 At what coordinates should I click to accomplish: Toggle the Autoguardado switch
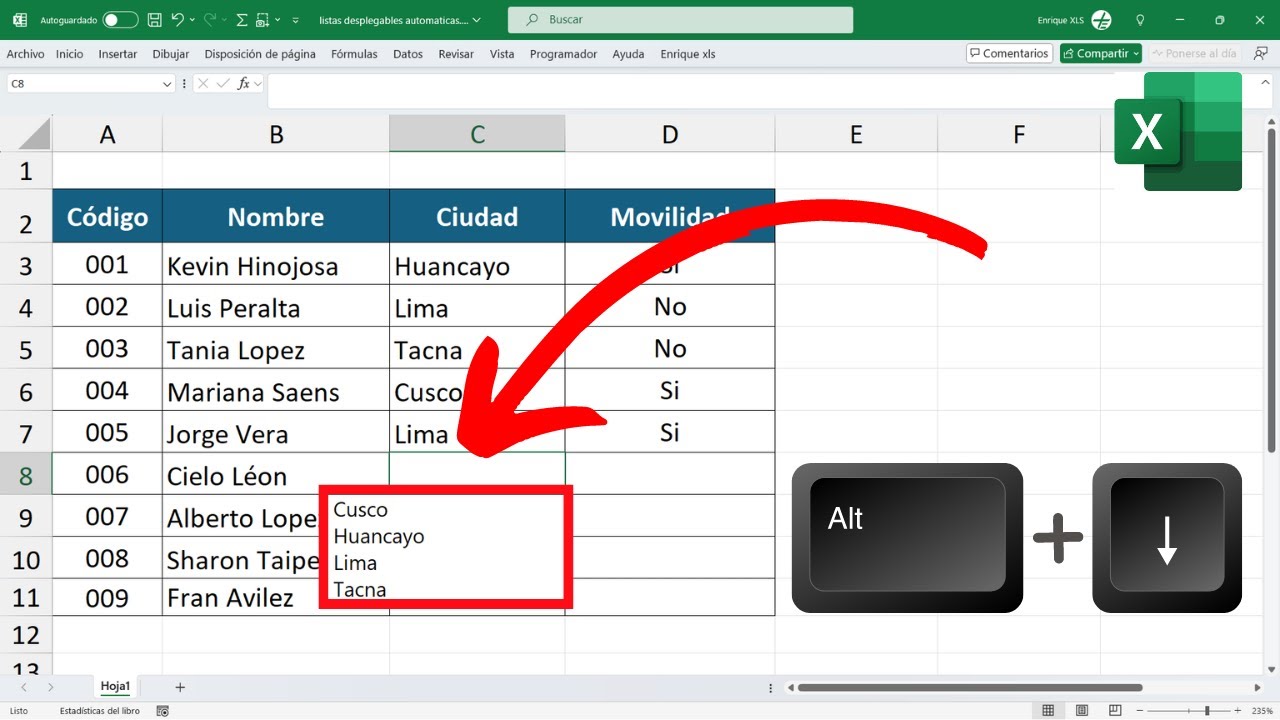tap(120, 20)
